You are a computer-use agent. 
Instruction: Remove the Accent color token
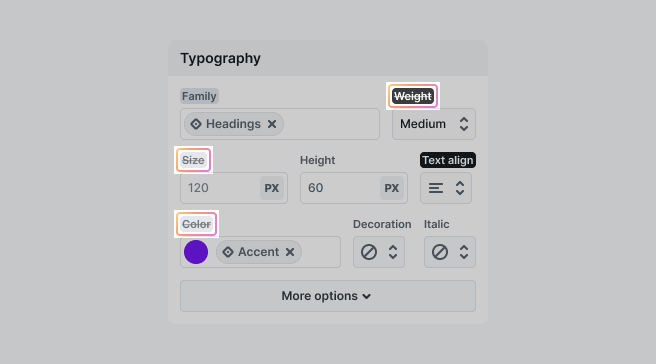290,252
